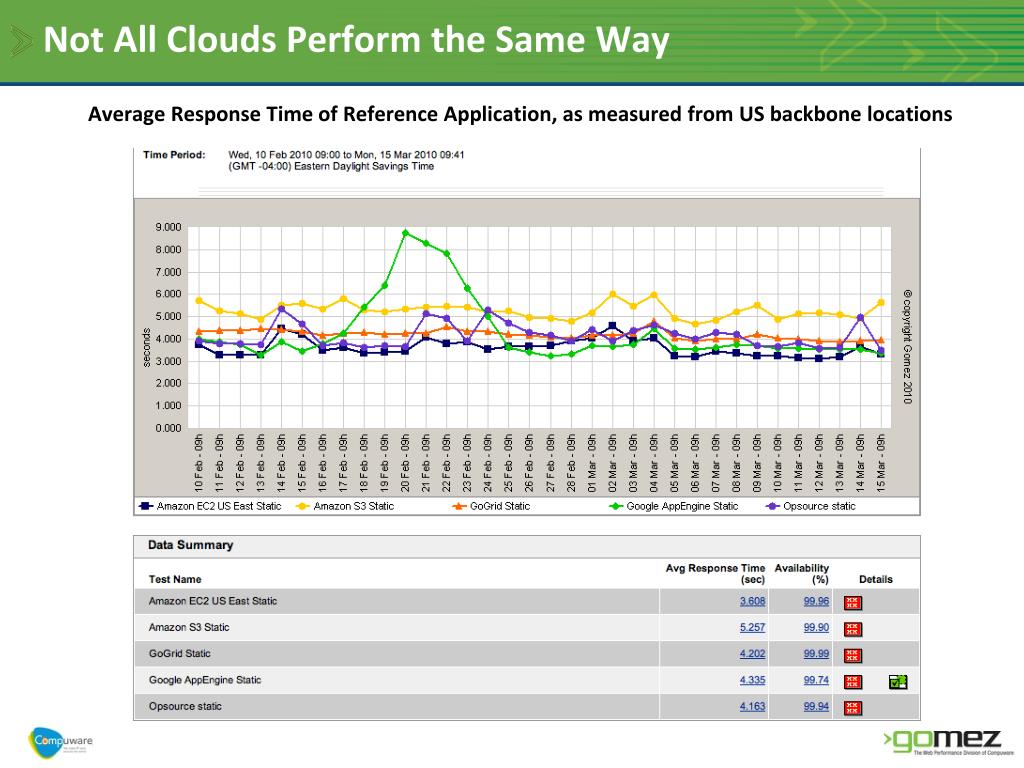Open details icon for Opsource static
The width and height of the screenshot is (1024, 768).
coord(852,708)
